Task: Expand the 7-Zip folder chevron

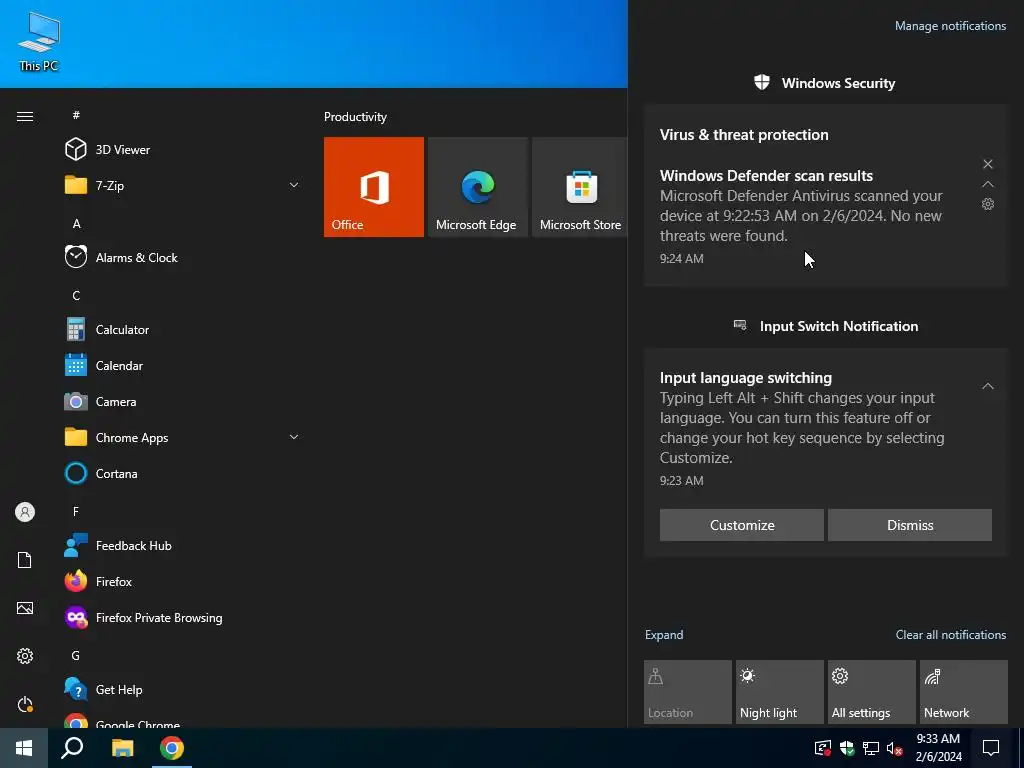Action: 294,185
